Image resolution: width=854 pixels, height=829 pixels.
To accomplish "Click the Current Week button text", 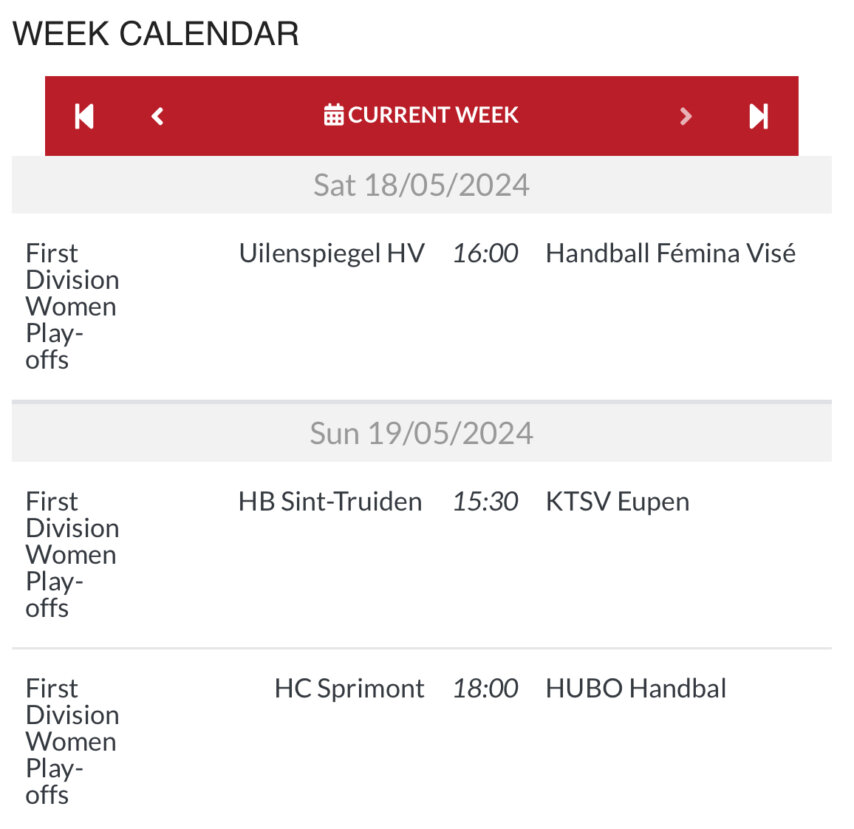I will [x=433, y=115].
